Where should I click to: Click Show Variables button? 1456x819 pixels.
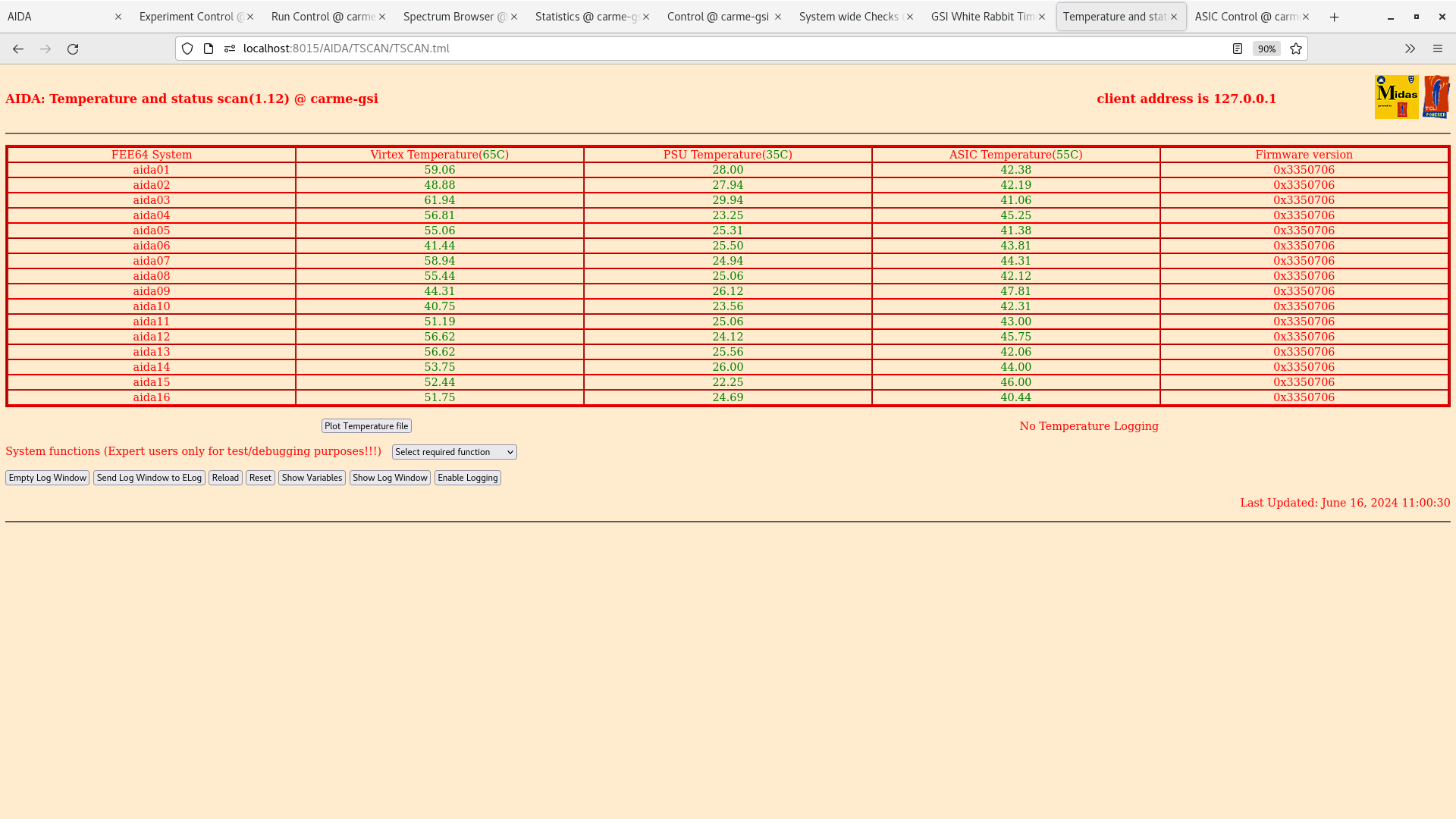(x=311, y=477)
